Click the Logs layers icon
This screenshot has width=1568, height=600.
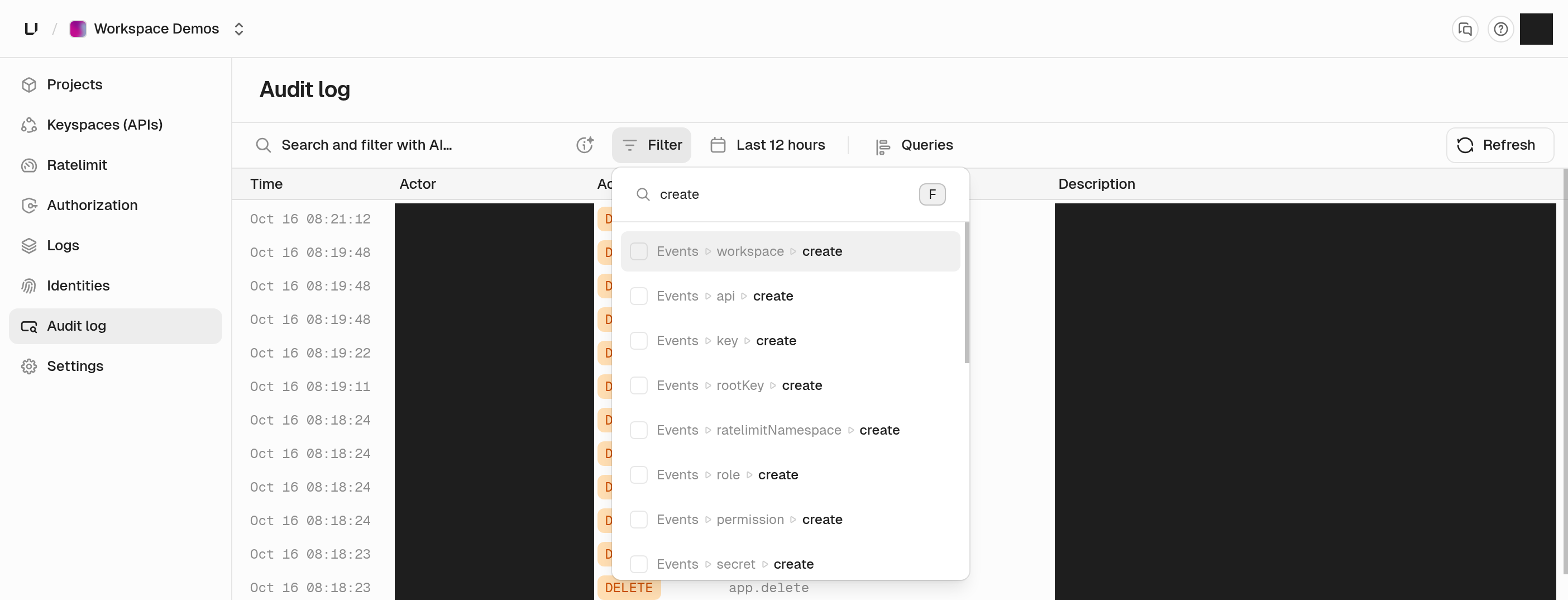pyautogui.click(x=28, y=245)
